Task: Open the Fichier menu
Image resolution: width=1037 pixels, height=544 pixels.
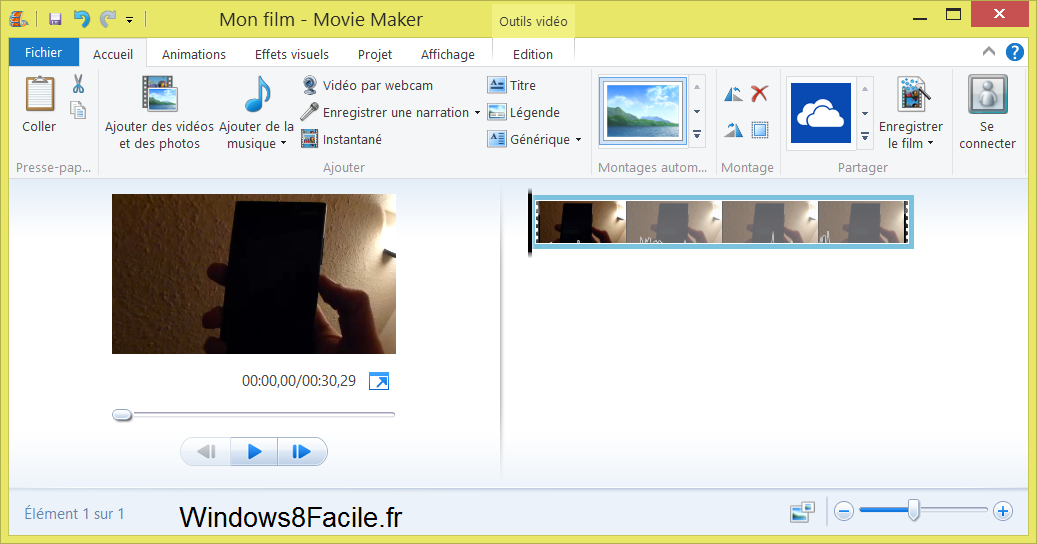Action: point(44,52)
